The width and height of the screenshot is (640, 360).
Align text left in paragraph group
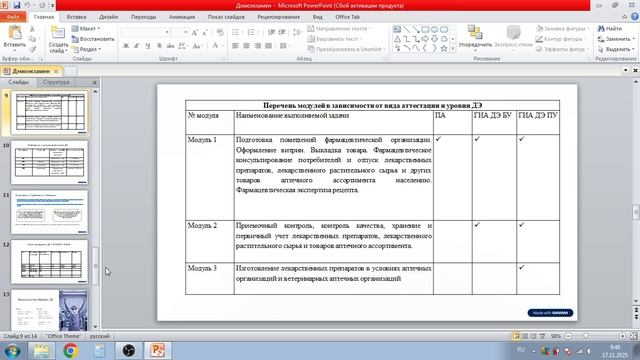click(x=236, y=46)
